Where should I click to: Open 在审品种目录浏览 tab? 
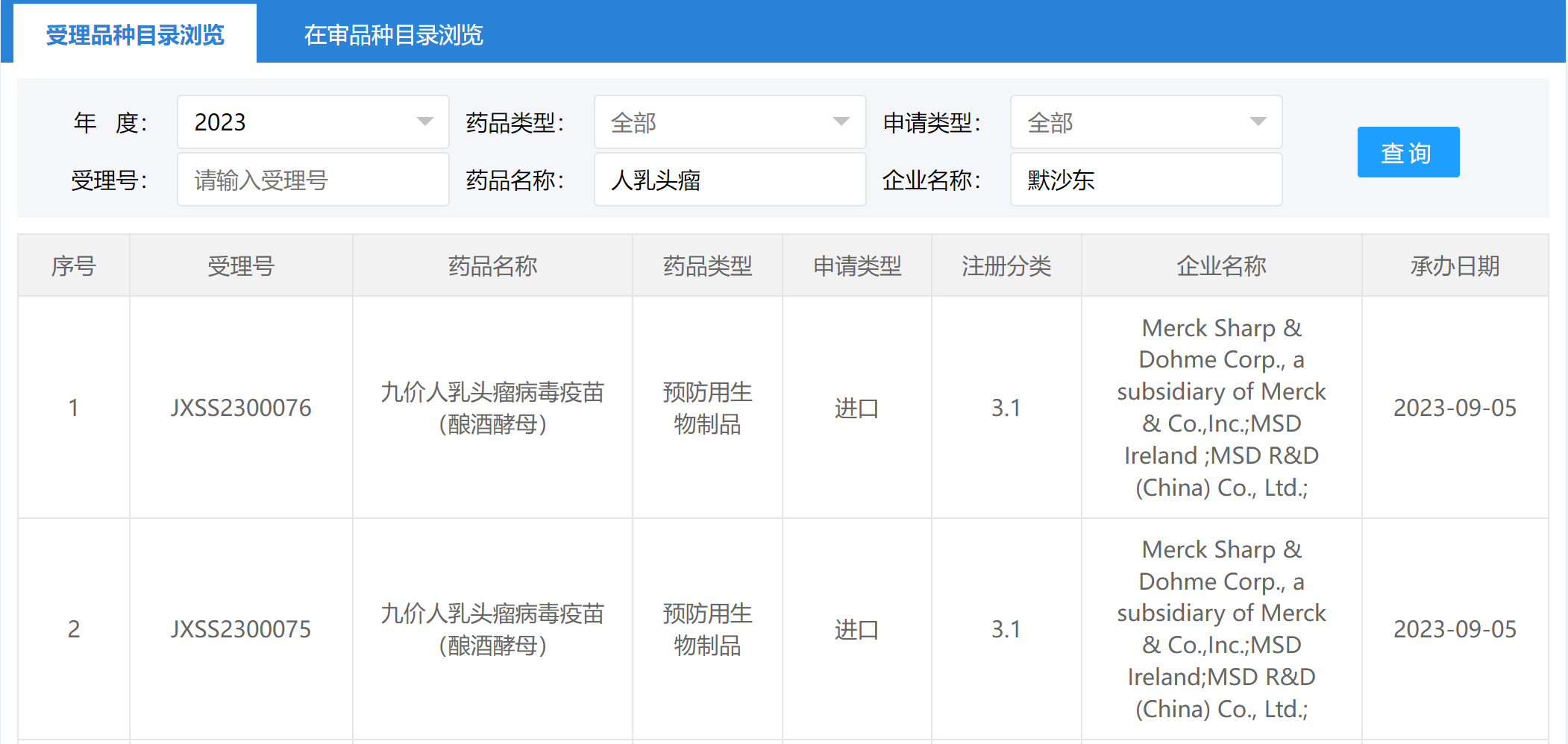(x=393, y=35)
